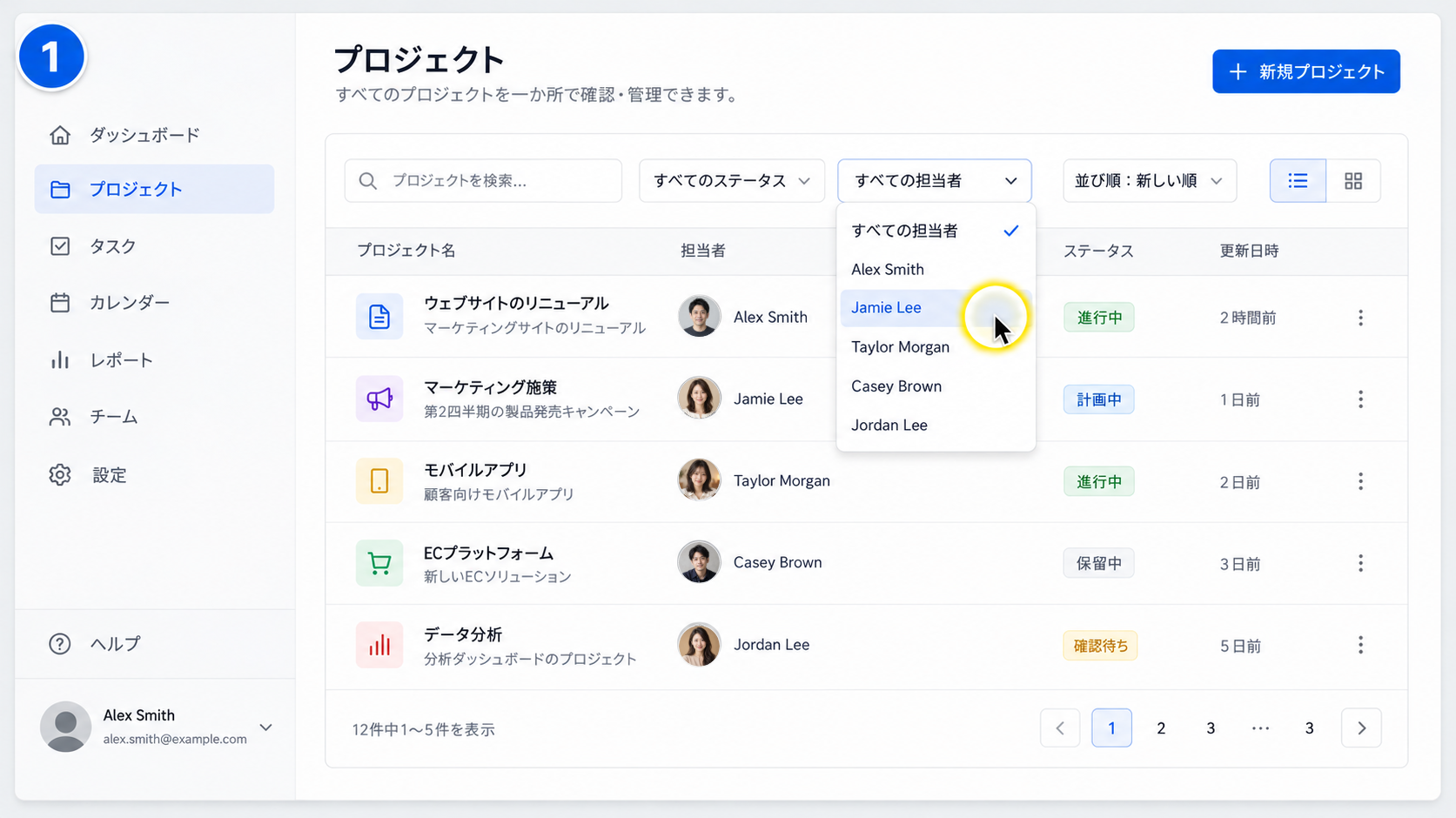Viewport: 1456px width, 818px height.
Task: Click the ヘルプ question mark icon
Action: coord(60,644)
